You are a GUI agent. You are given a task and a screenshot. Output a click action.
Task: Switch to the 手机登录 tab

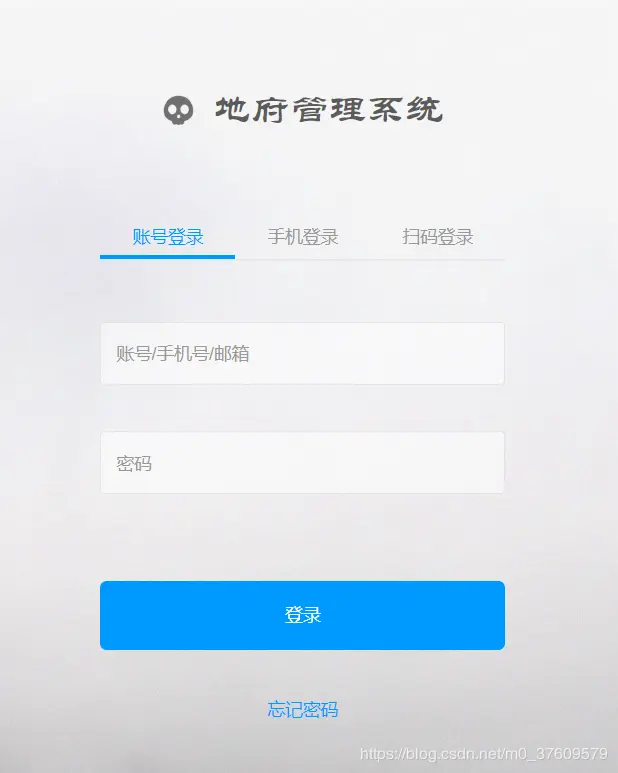(x=303, y=237)
